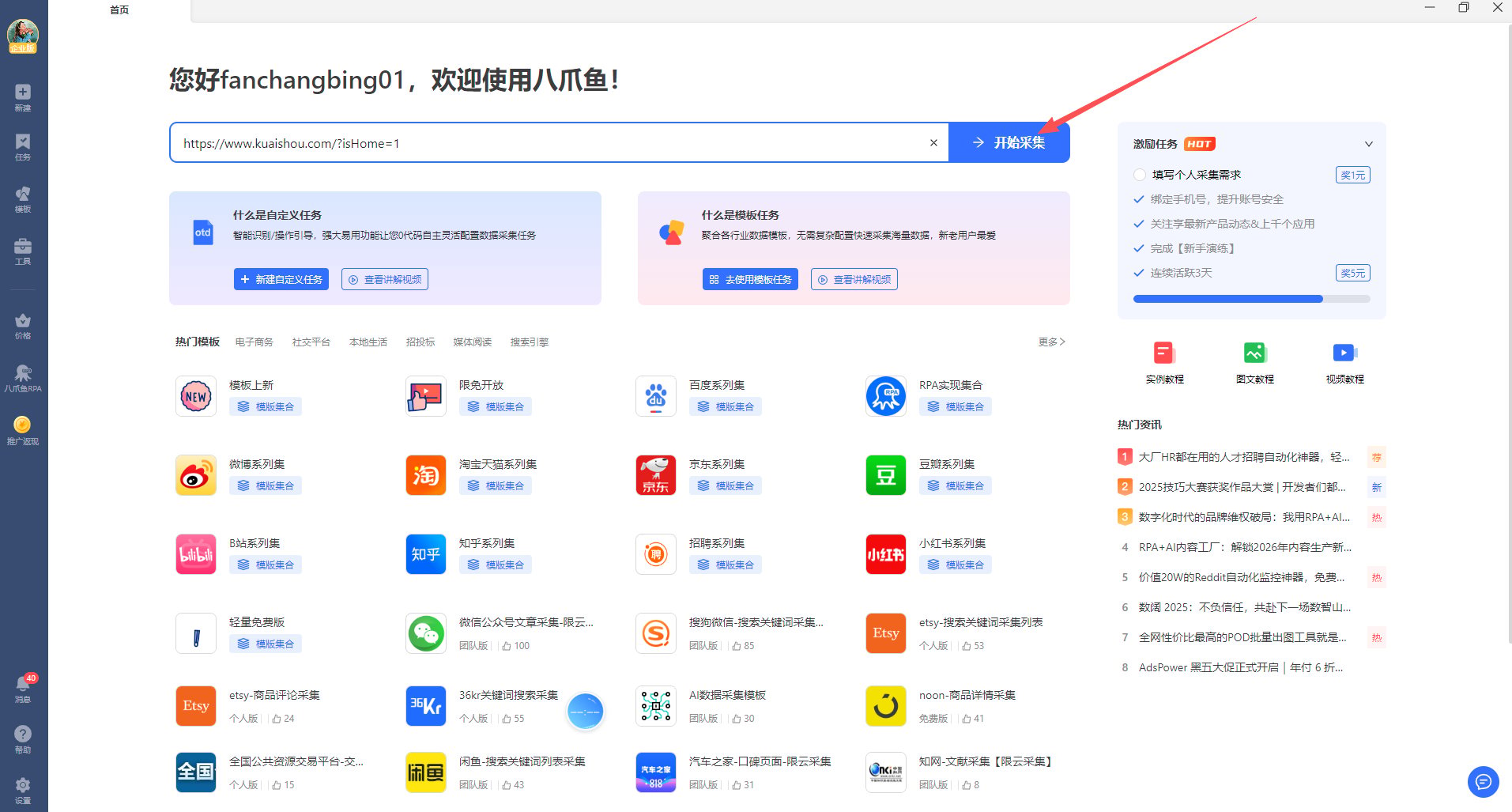Switch to the 招投标 tab

coord(420,342)
